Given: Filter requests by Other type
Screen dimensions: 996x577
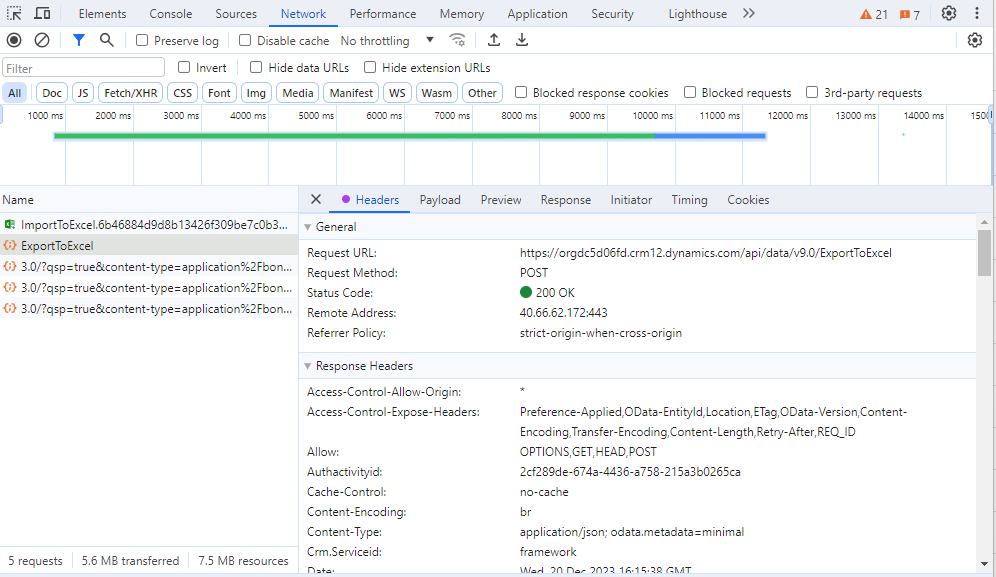Looking at the screenshot, I should coord(482,93).
